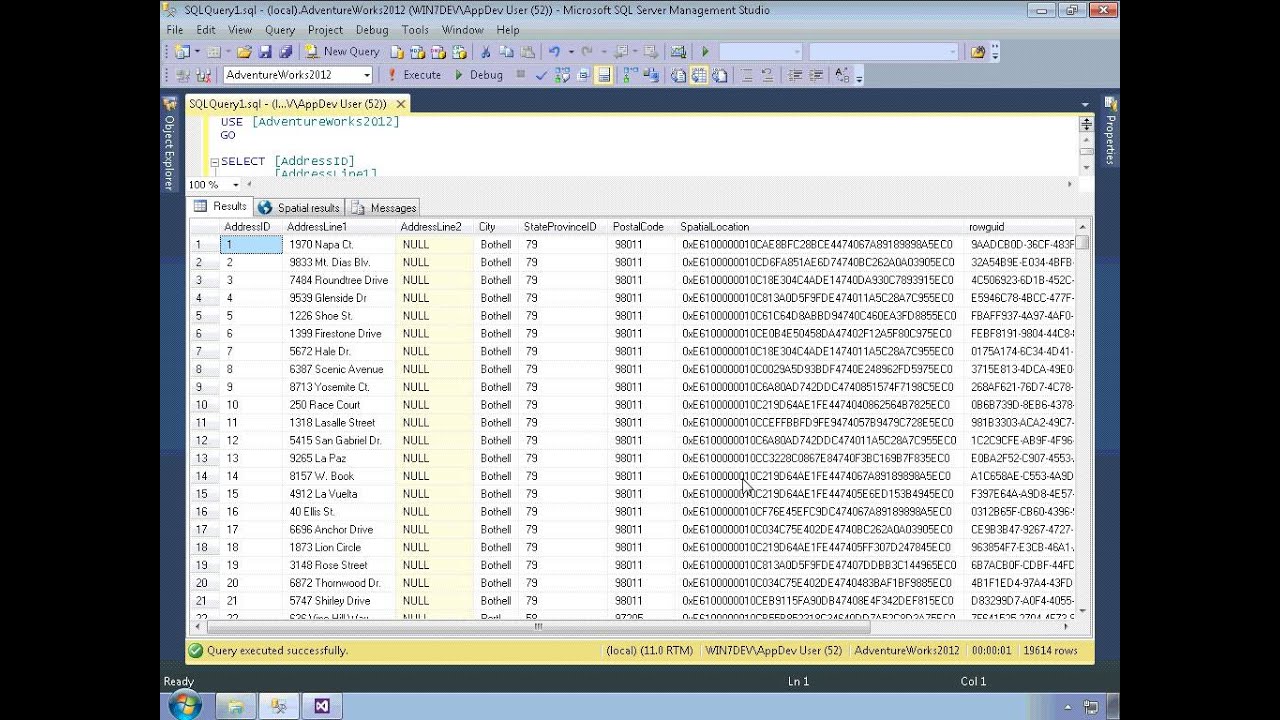
Task: Click the Decrease Indent icon
Action: coord(795,75)
